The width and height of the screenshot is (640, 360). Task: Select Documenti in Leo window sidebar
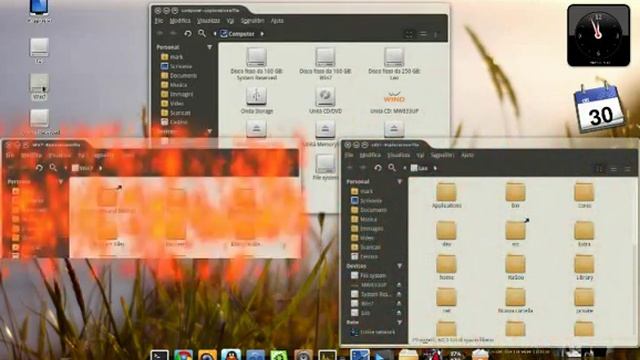369,210
